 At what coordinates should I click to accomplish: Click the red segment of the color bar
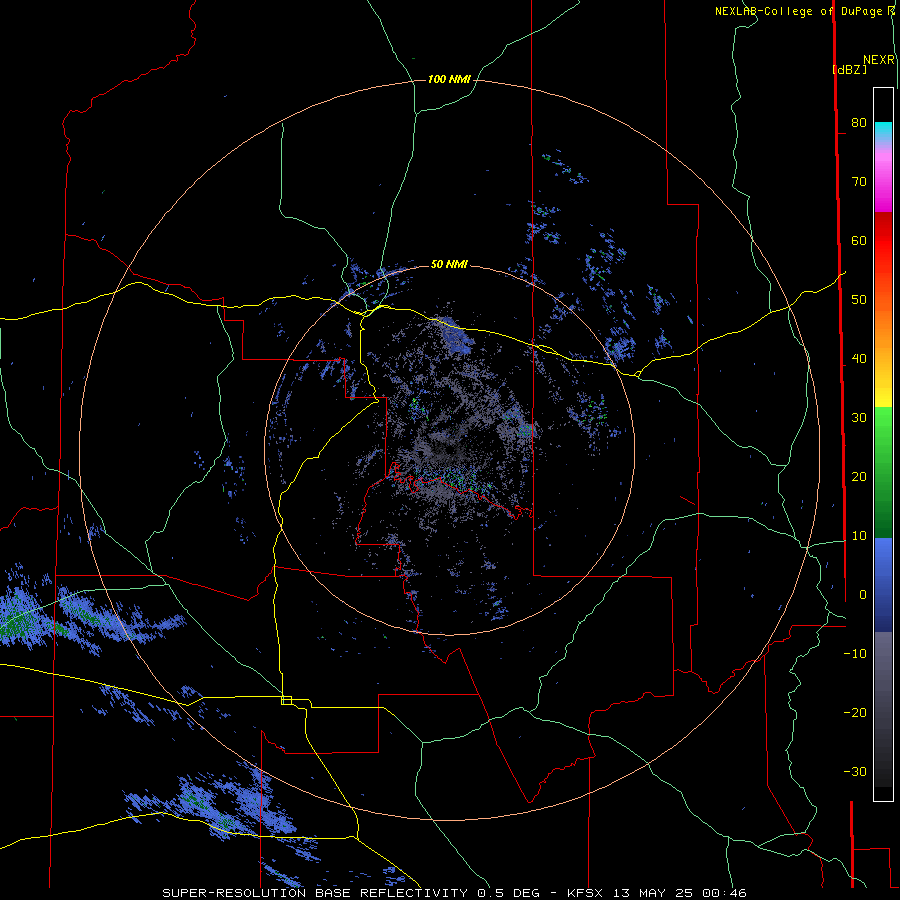[x=883, y=247]
